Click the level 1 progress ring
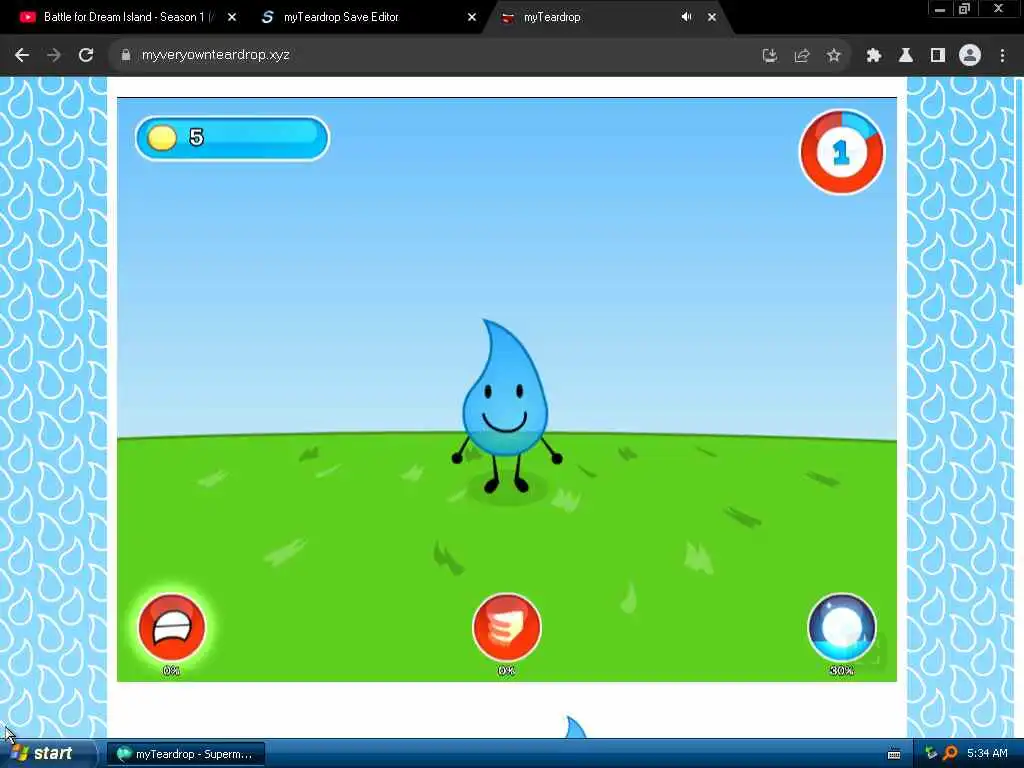This screenshot has height=768, width=1024. pyautogui.click(x=842, y=152)
